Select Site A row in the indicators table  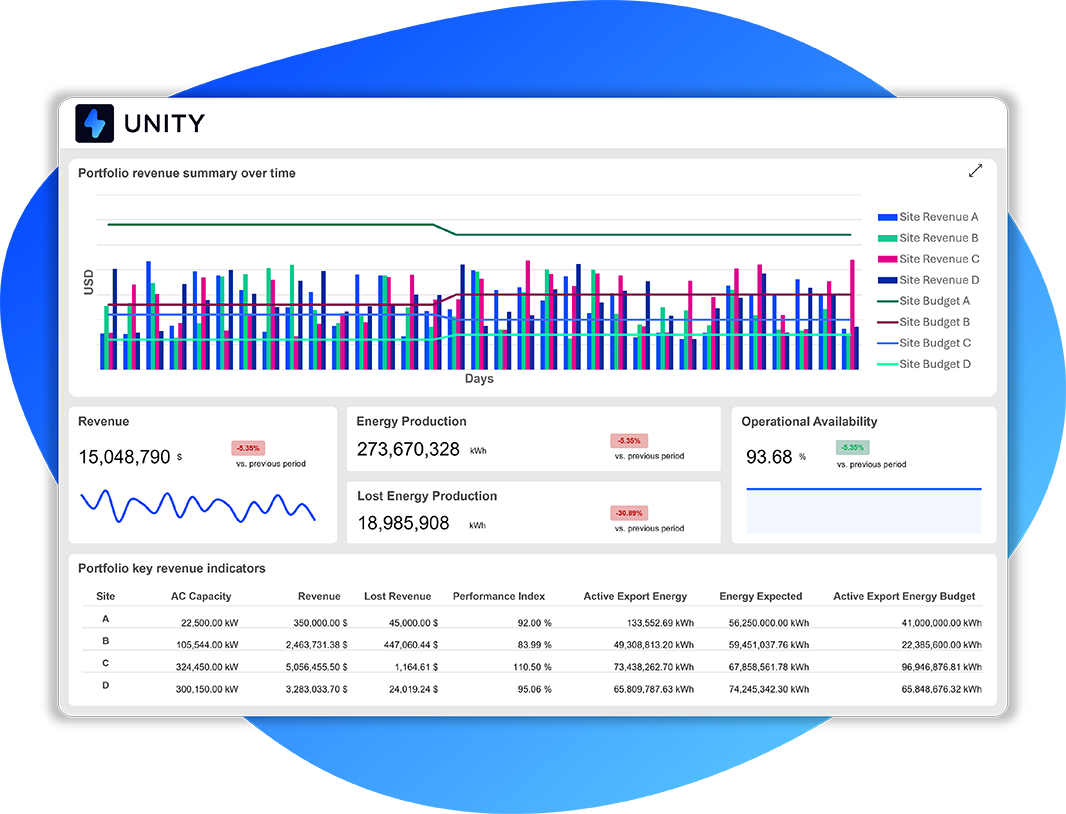105,619
